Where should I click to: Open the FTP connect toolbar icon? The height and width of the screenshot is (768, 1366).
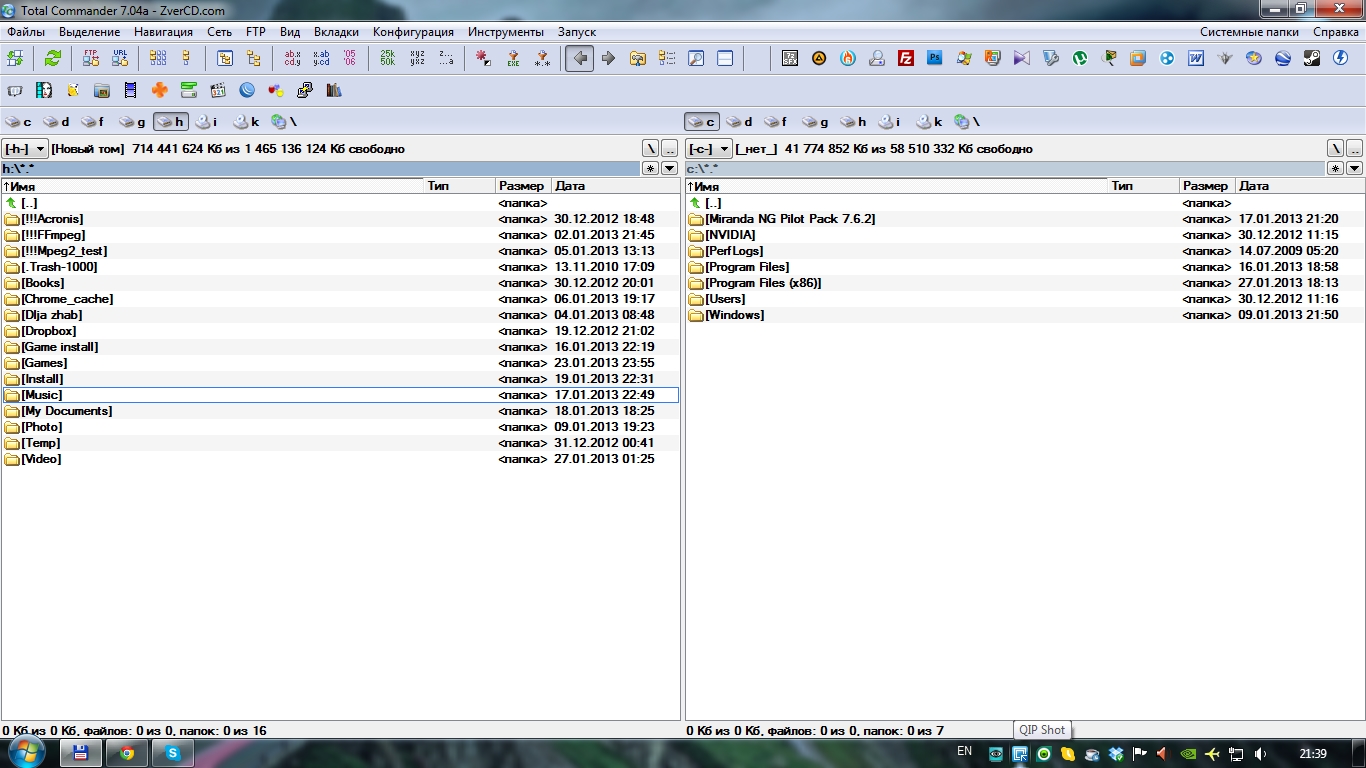point(91,59)
